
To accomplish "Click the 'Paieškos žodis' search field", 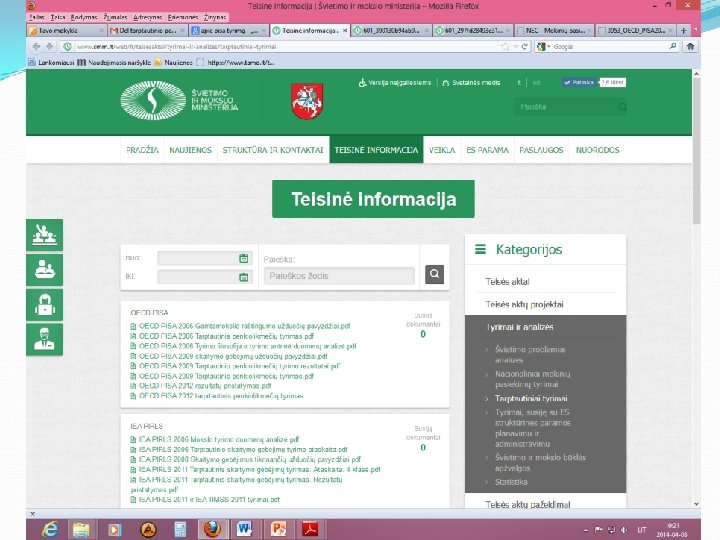I will [x=339, y=276].
